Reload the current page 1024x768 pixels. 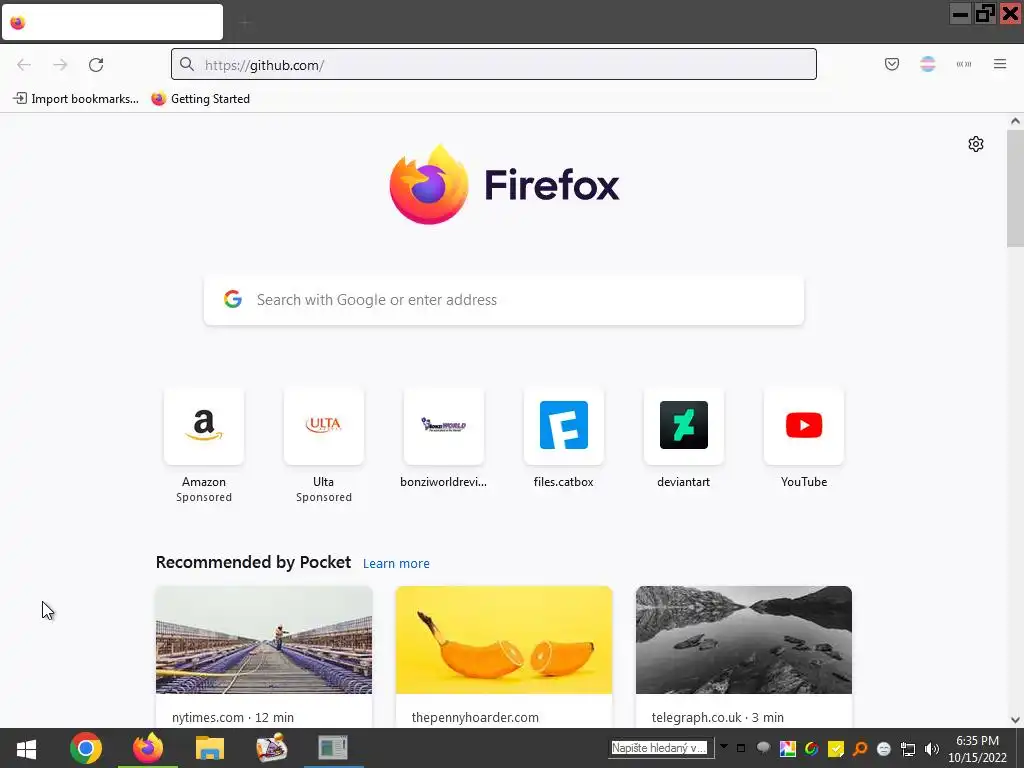click(x=96, y=65)
